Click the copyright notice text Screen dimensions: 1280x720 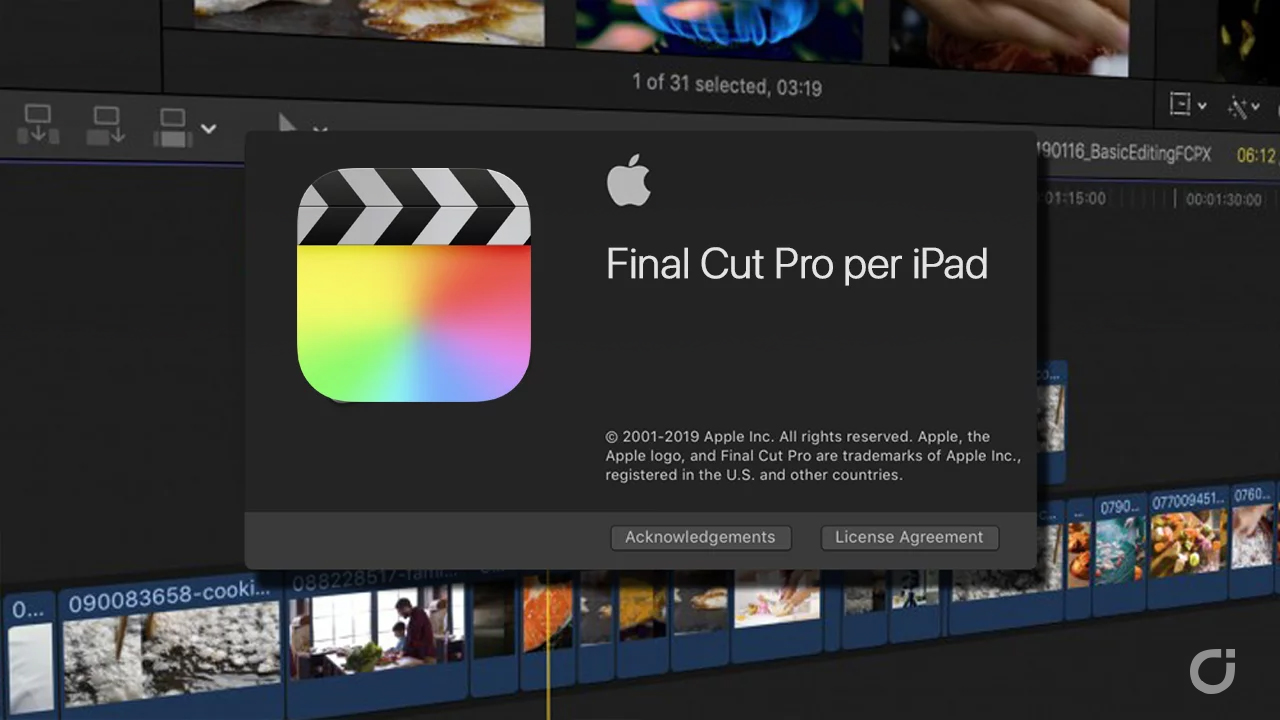pyautogui.click(x=812, y=456)
